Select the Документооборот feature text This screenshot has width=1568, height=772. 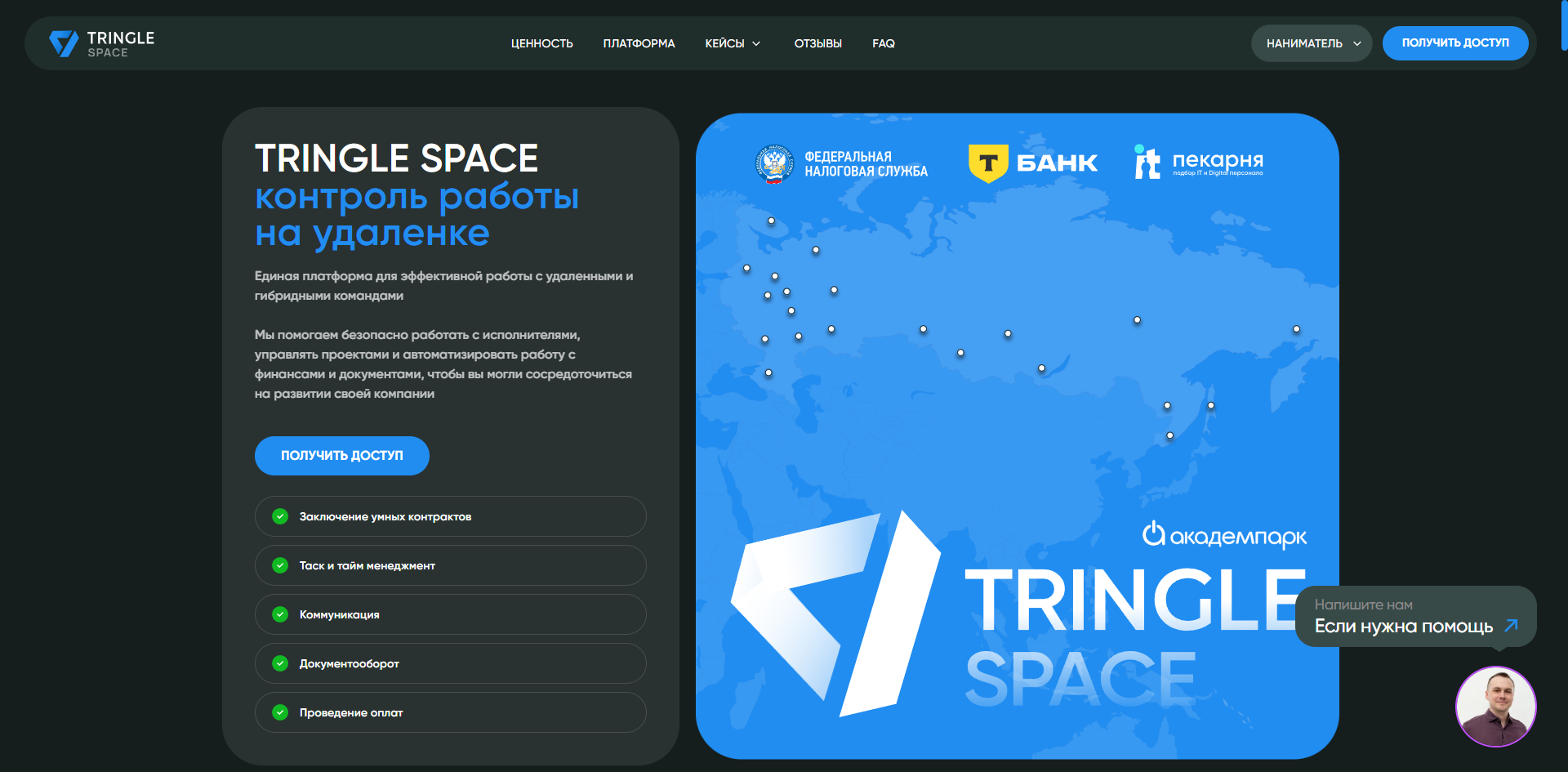click(350, 664)
